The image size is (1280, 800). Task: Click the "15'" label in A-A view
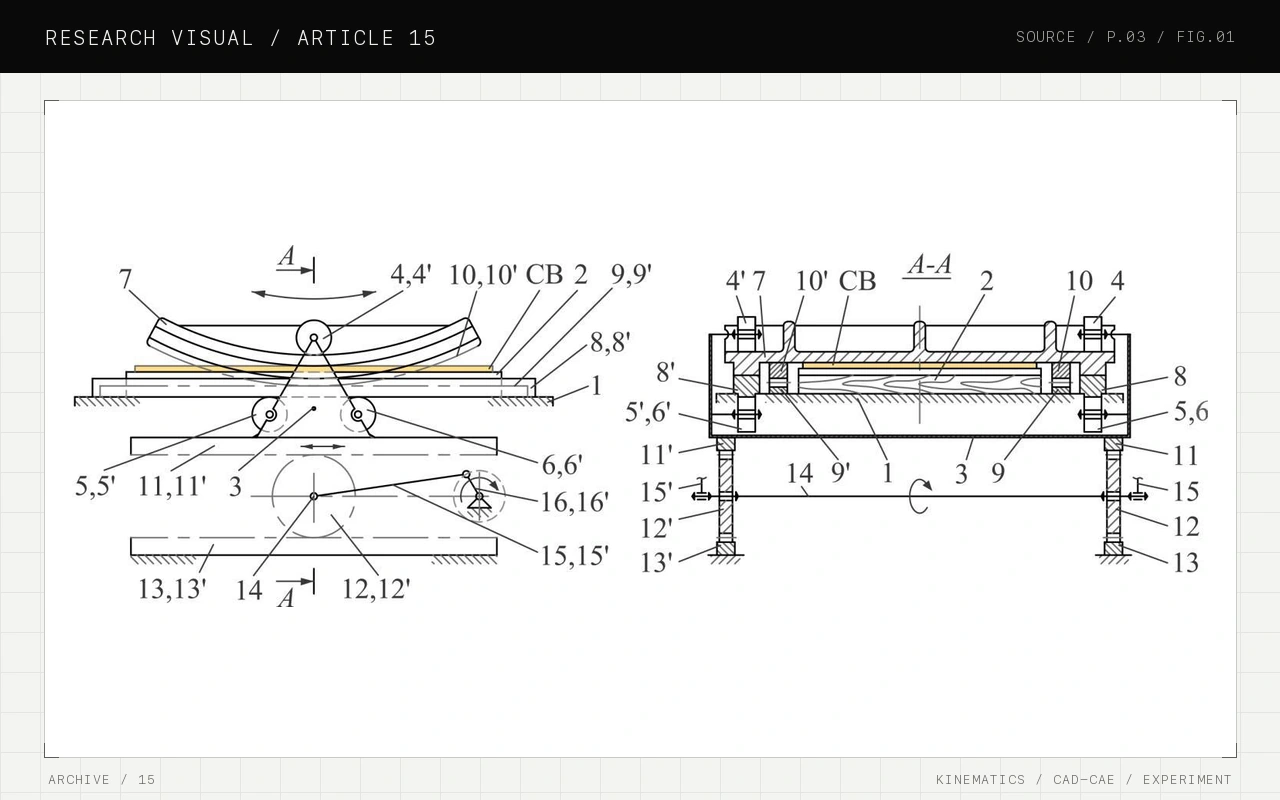point(657,492)
